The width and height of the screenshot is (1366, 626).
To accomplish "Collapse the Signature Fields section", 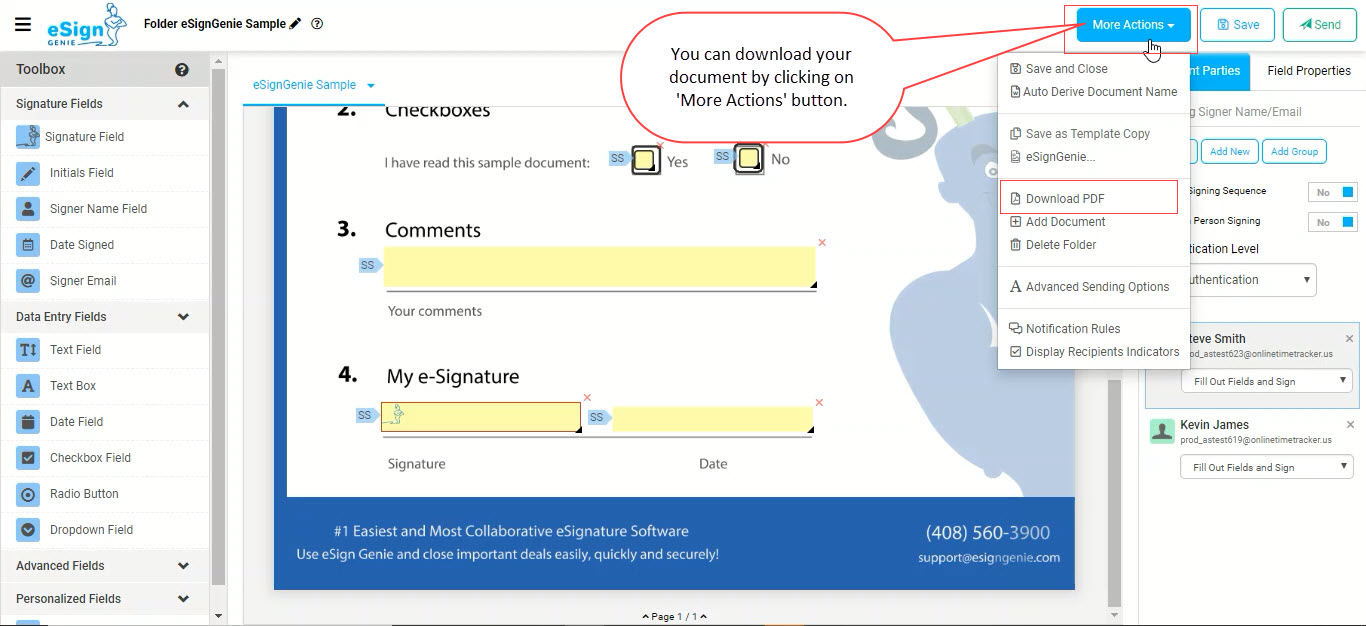I will [x=183, y=104].
